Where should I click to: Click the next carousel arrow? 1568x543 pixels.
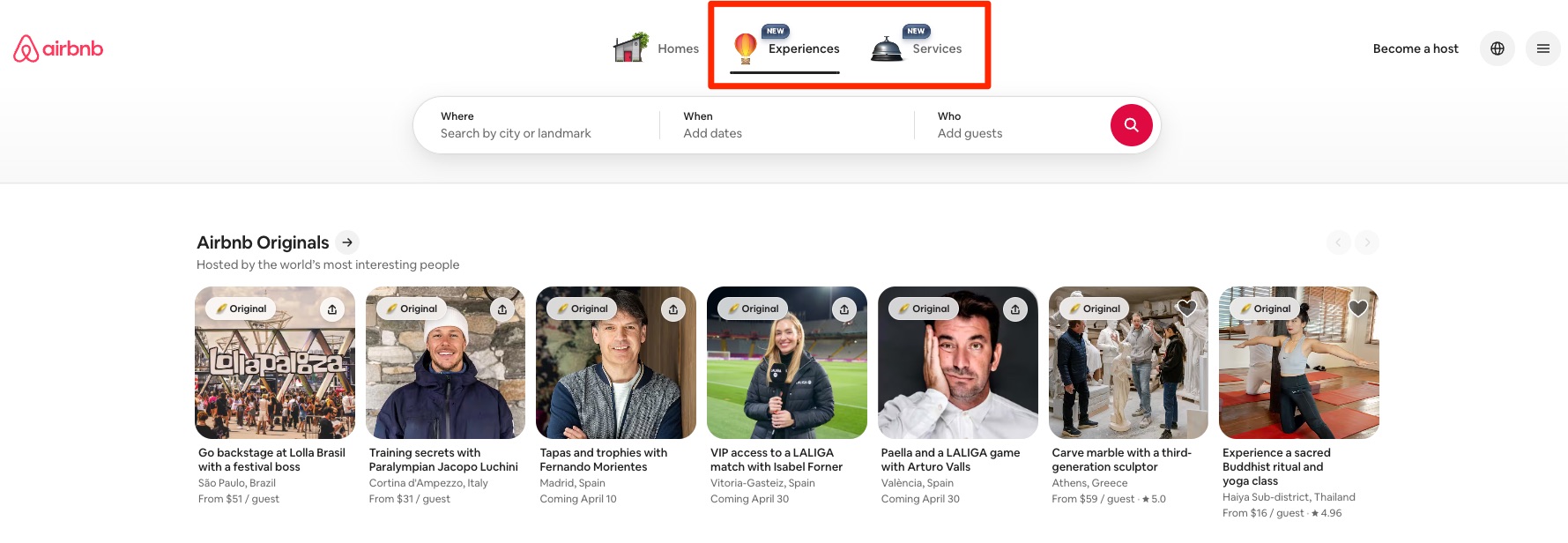pyautogui.click(x=1367, y=242)
